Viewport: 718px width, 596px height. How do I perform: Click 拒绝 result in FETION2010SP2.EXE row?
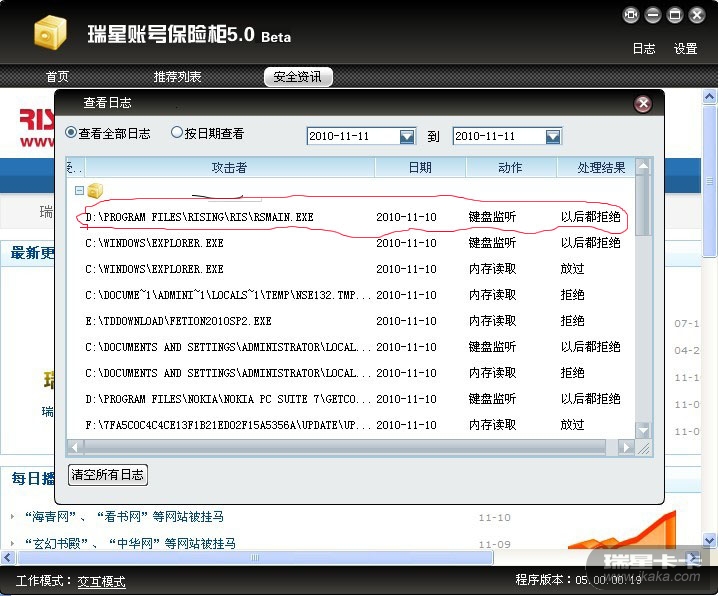[572, 321]
